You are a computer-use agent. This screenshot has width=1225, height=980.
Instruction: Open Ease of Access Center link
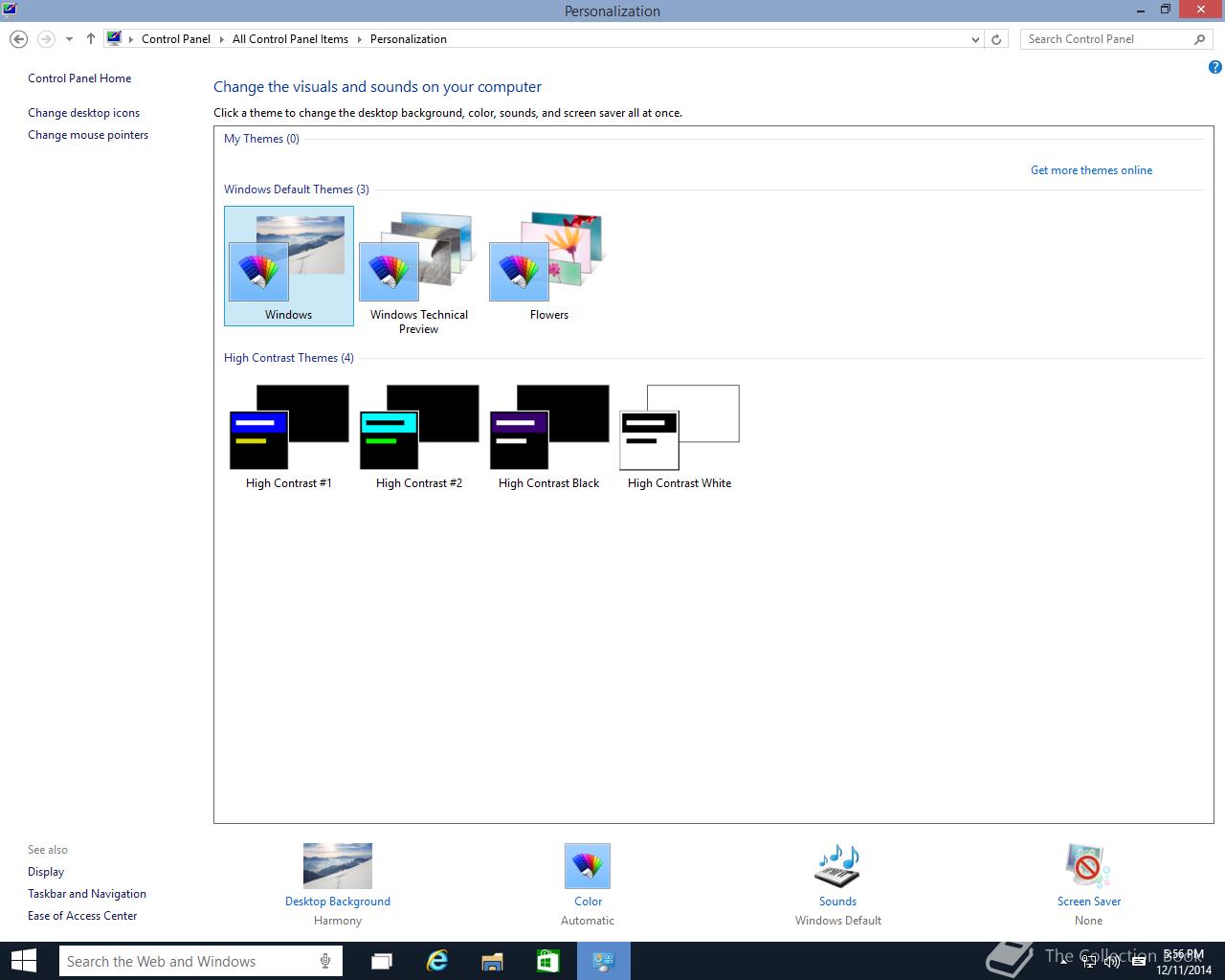point(82,916)
